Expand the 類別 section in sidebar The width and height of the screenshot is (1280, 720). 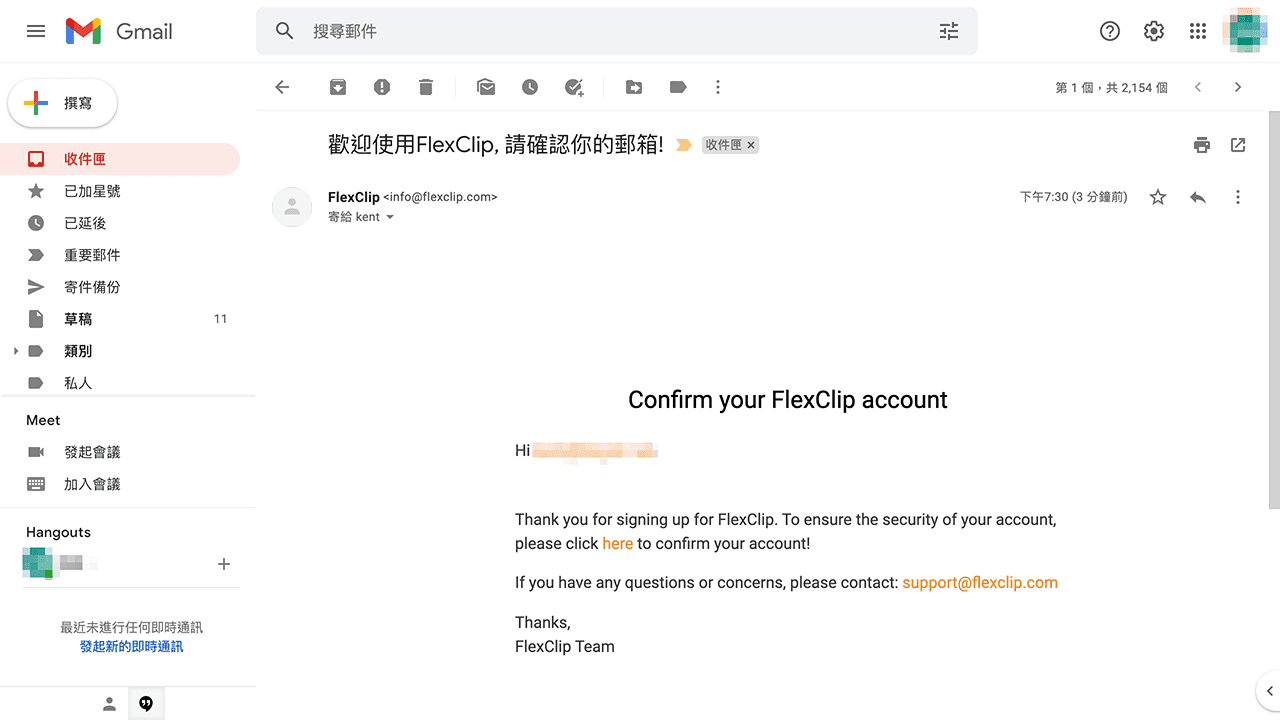[x=15, y=351]
